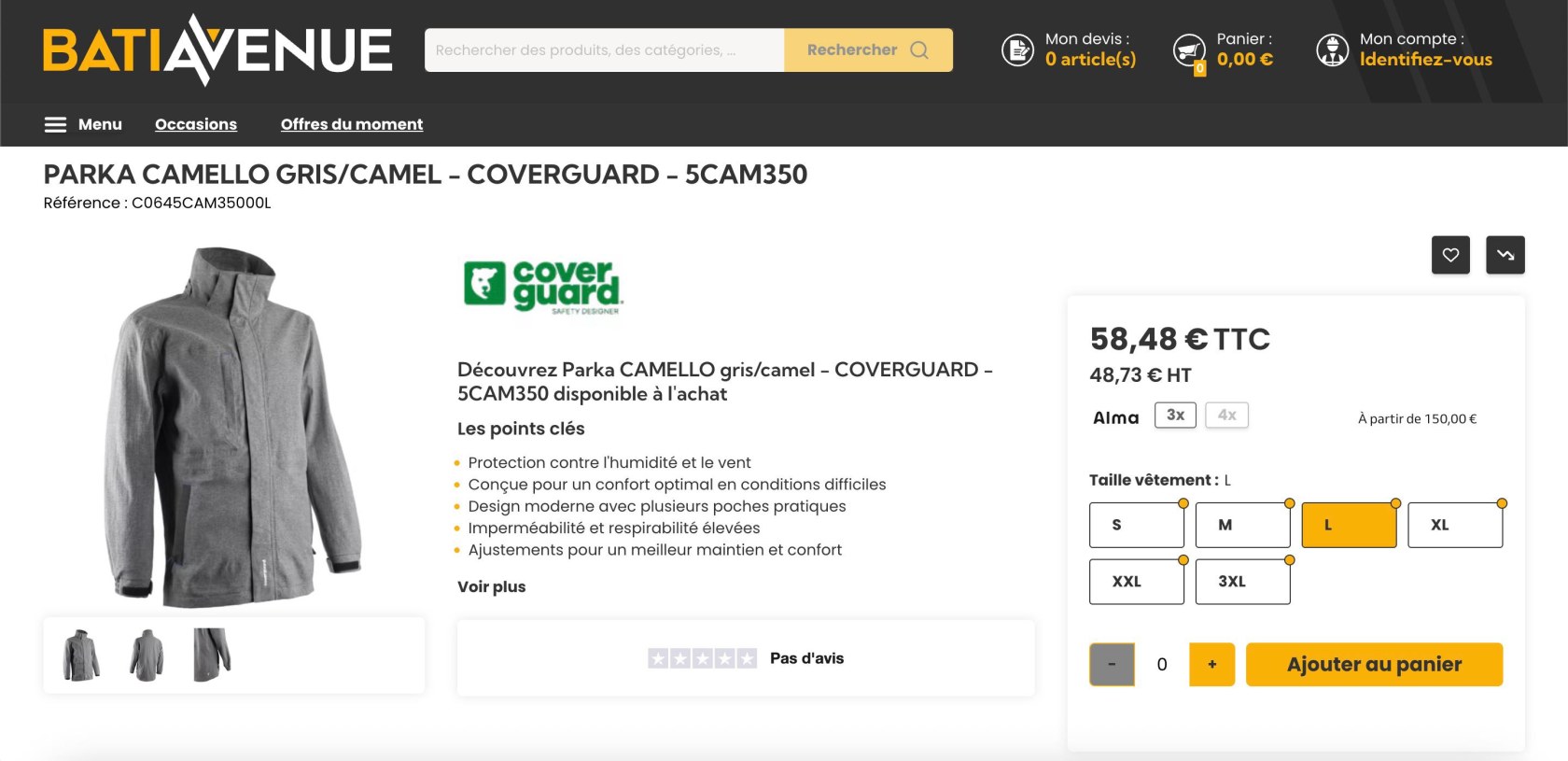Click the main parka product image
Screen dimensions: 1568x761
232,426
